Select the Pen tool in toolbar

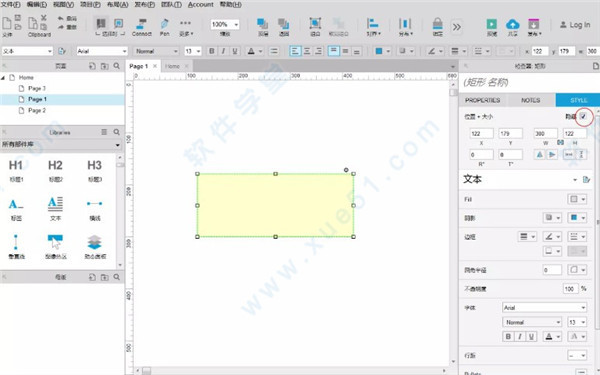pos(165,26)
